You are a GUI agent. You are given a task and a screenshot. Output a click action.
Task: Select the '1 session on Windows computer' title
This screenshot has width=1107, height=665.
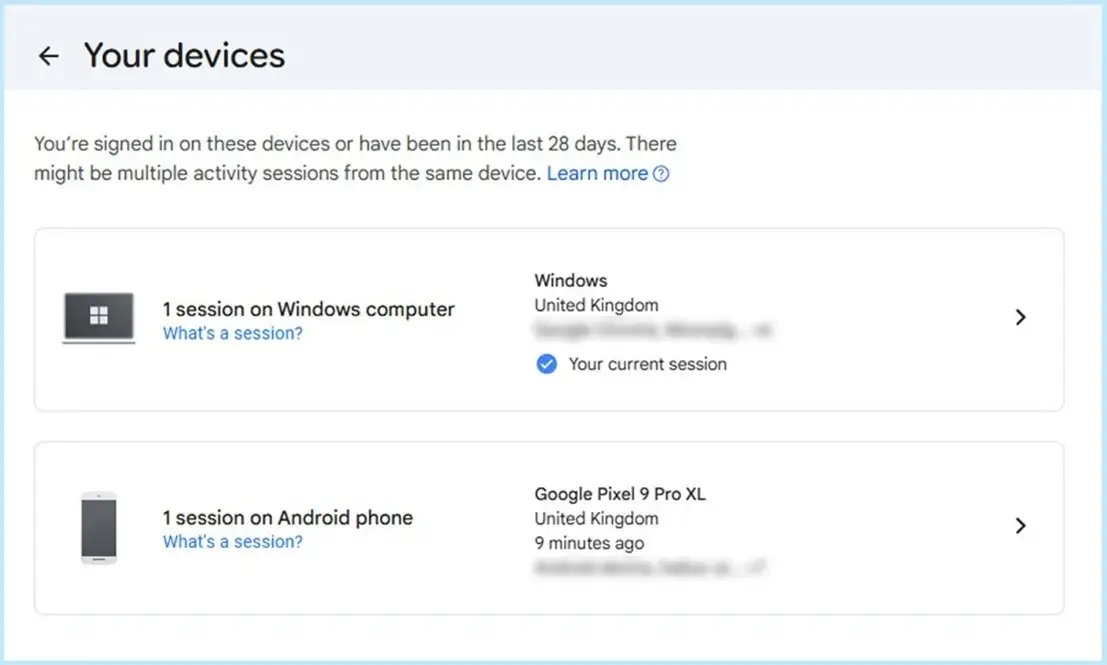(308, 309)
